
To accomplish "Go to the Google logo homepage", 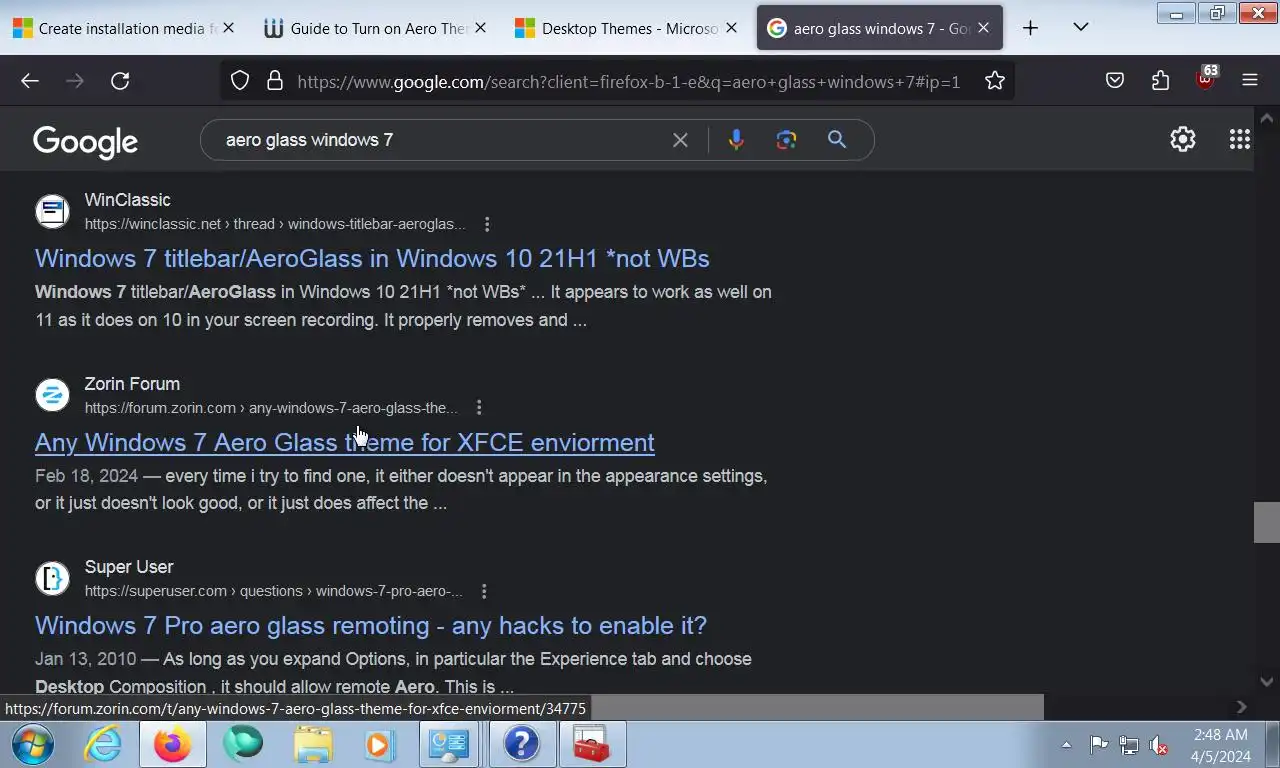I will (x=85, y=142).
